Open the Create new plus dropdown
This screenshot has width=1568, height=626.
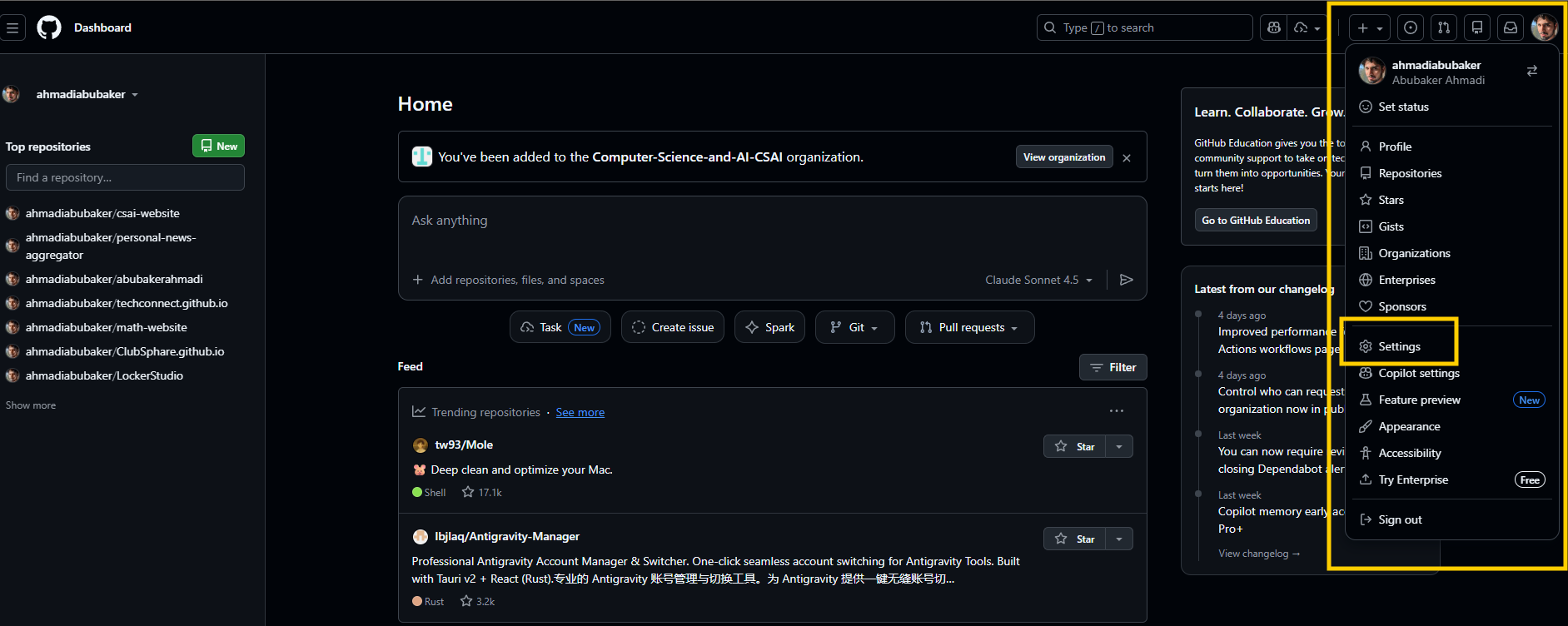point(1369,27)
